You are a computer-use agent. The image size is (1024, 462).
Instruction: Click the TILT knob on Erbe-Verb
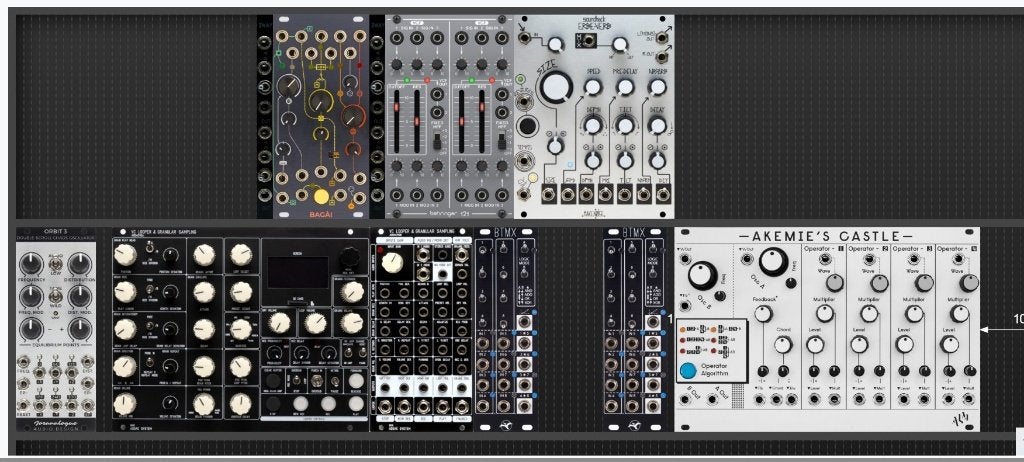click(625, 125)
